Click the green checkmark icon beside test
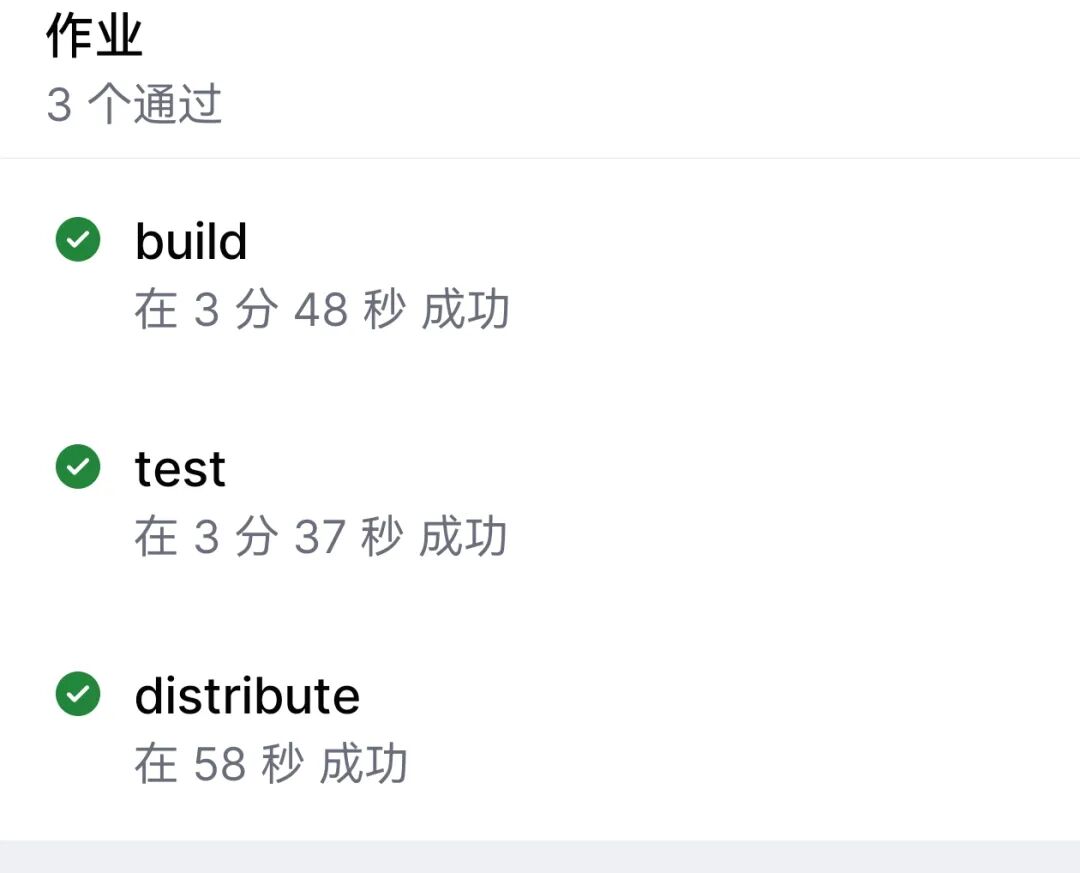Viewport: 1080px width, 873px height. tap(78, 466)
